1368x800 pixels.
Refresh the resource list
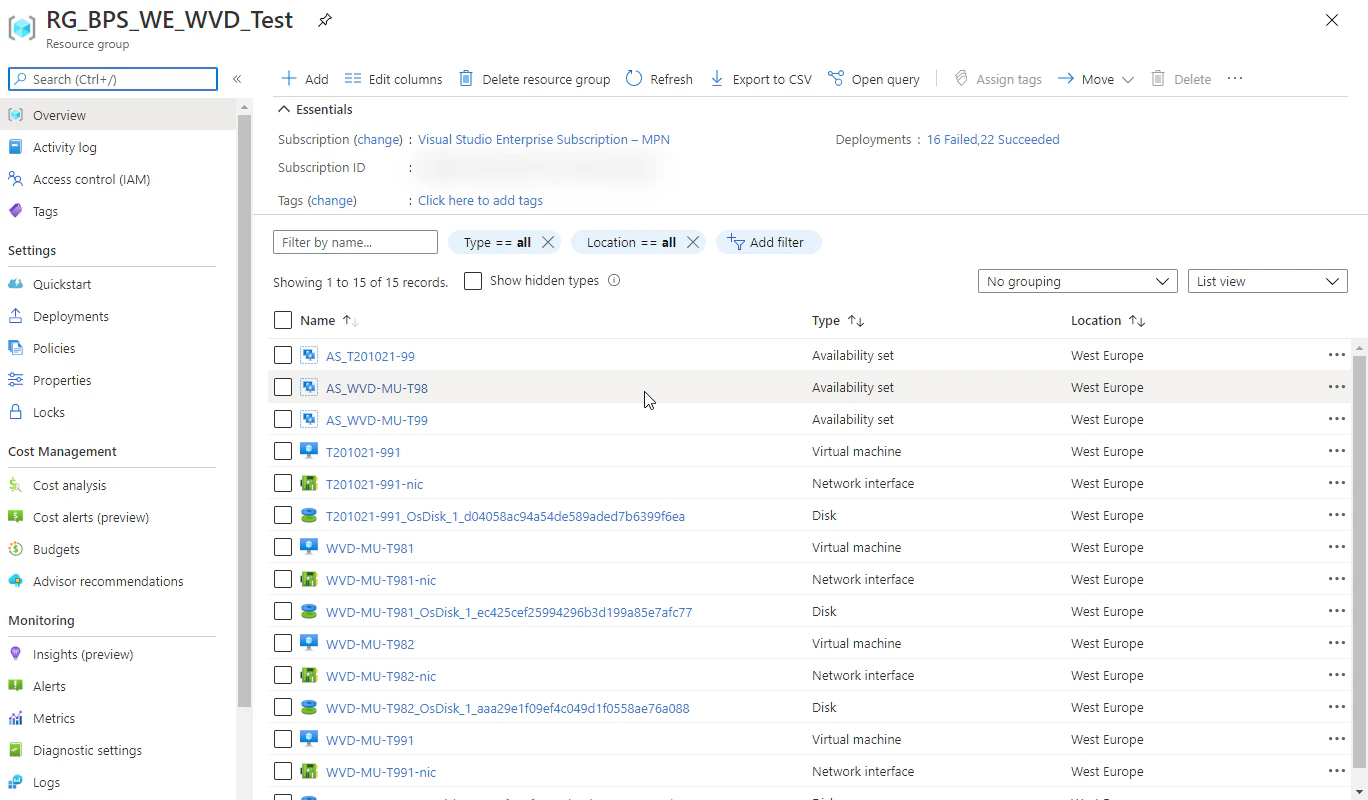point(659,79)
